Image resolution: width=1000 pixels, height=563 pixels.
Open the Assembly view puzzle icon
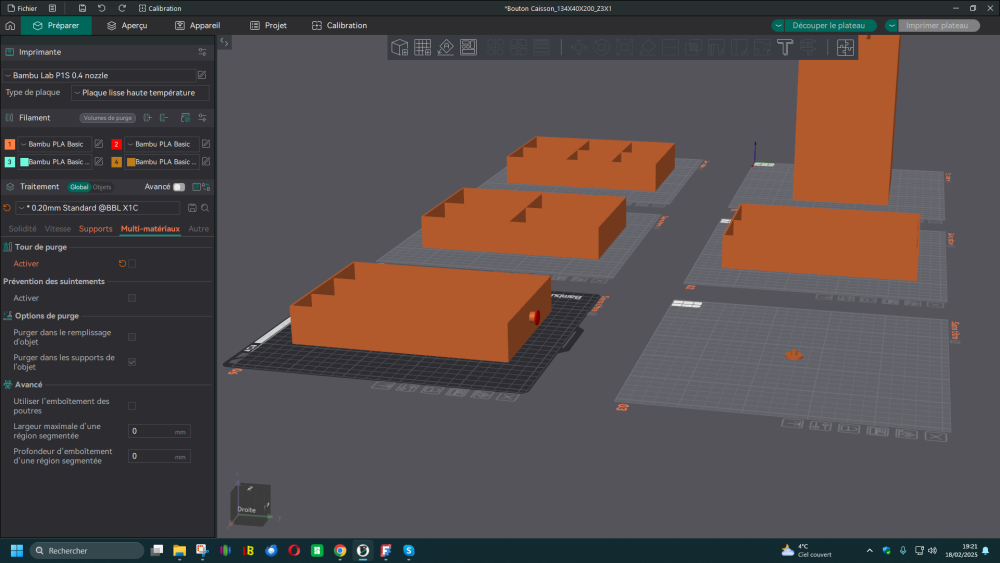(845, 47)
